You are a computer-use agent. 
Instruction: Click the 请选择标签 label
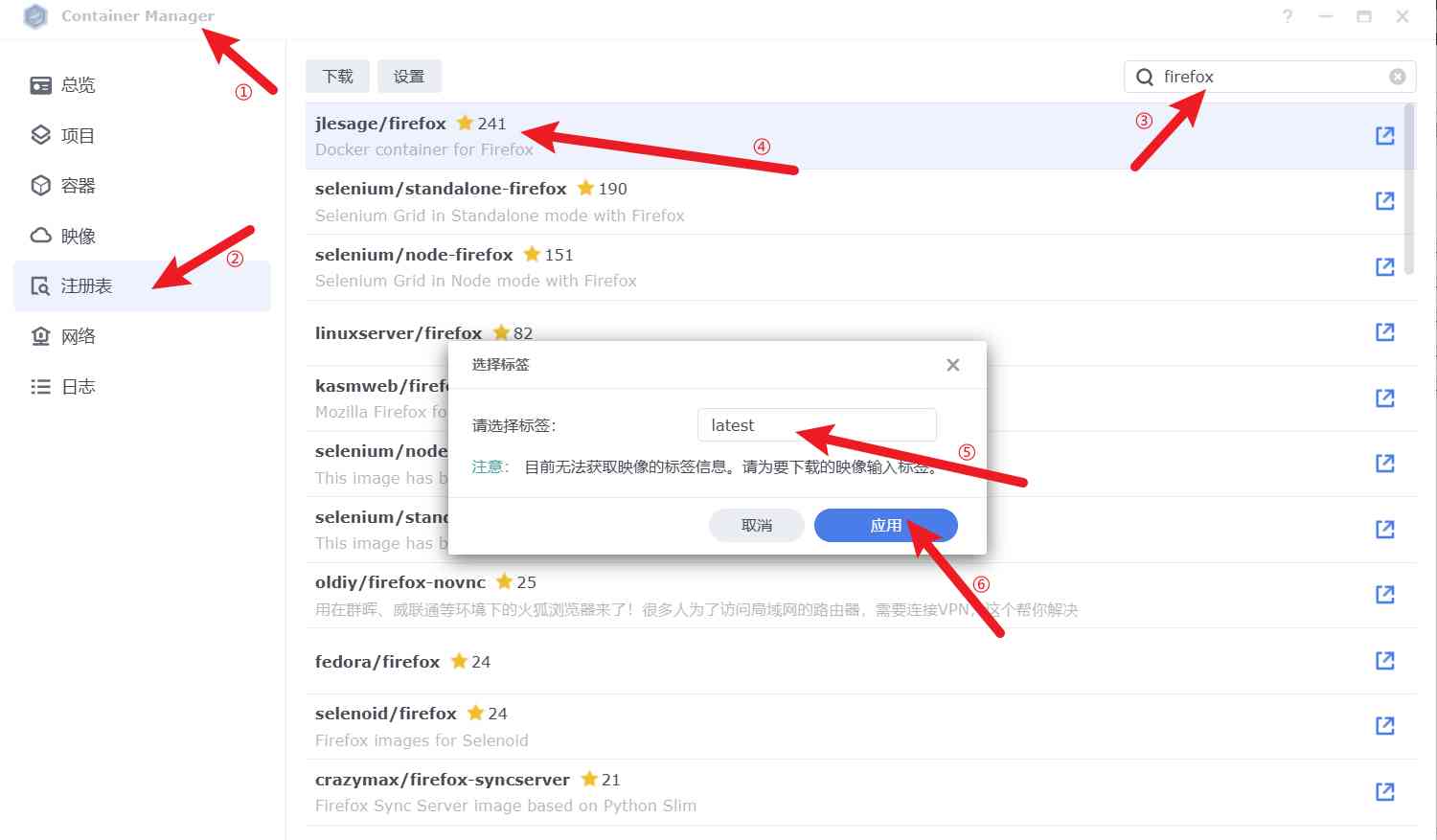[514, 426]
